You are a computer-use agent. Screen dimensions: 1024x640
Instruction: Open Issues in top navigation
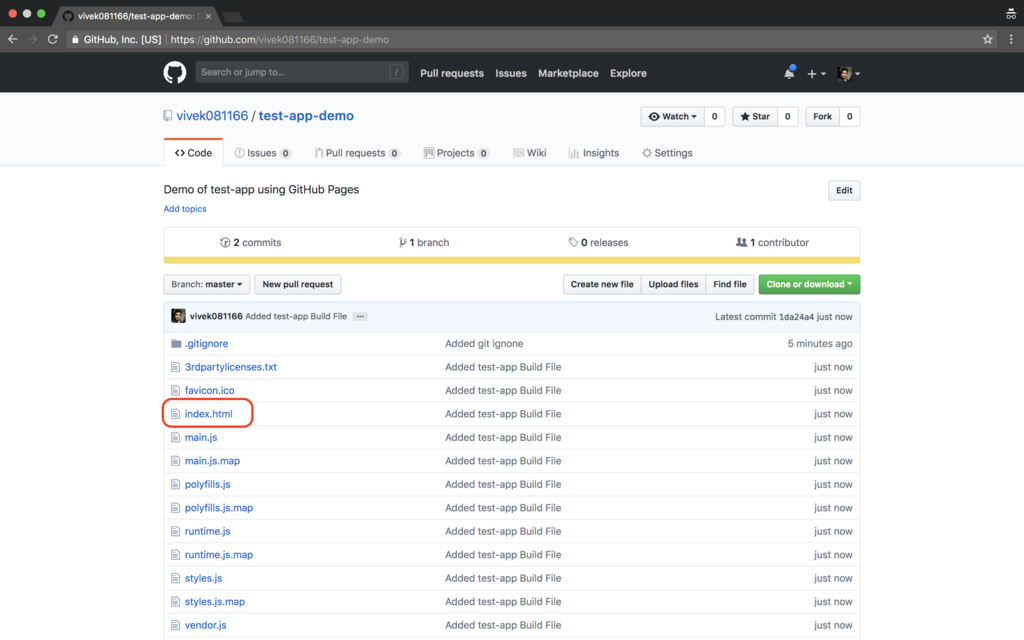click(511, 73)
